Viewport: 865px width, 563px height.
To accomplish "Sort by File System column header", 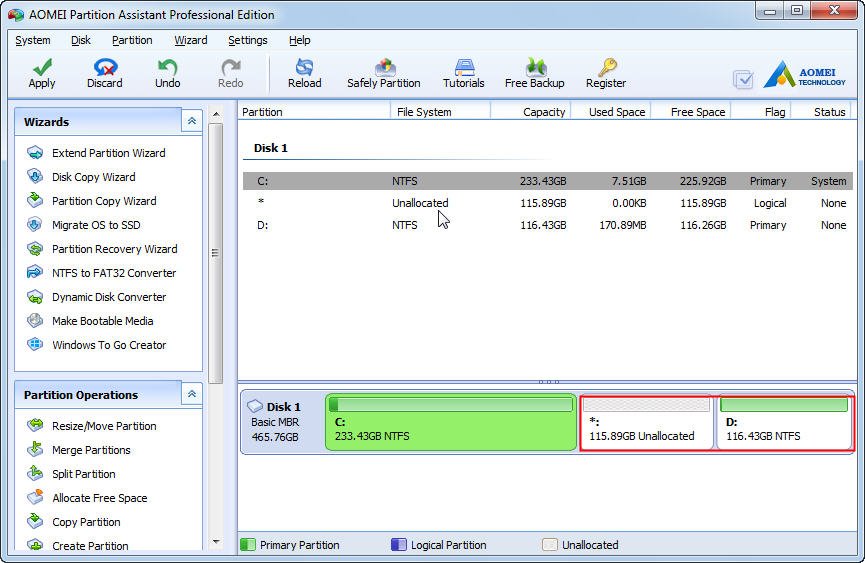I will (x=440, y=112).
